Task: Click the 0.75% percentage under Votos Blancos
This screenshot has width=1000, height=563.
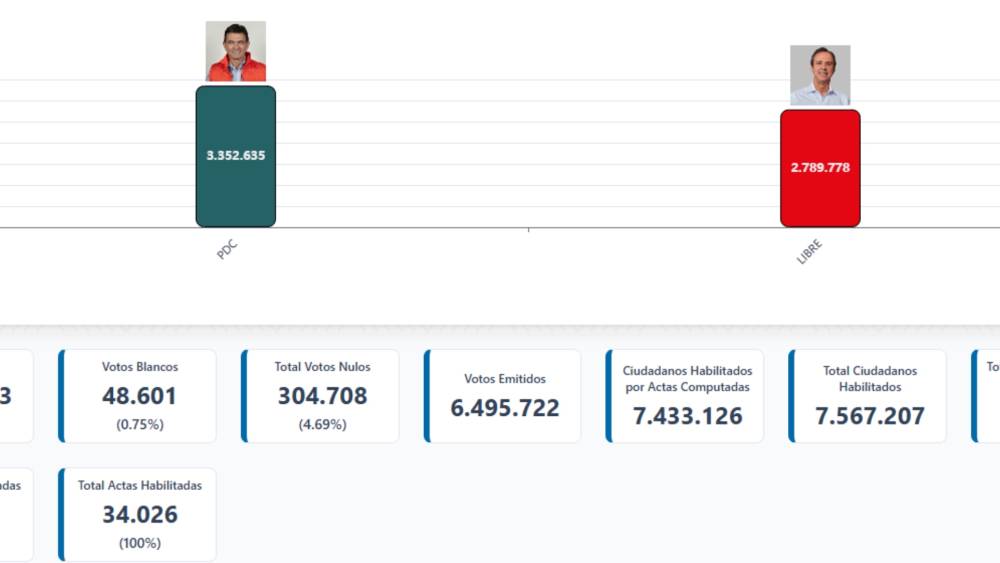Action: 140,424
